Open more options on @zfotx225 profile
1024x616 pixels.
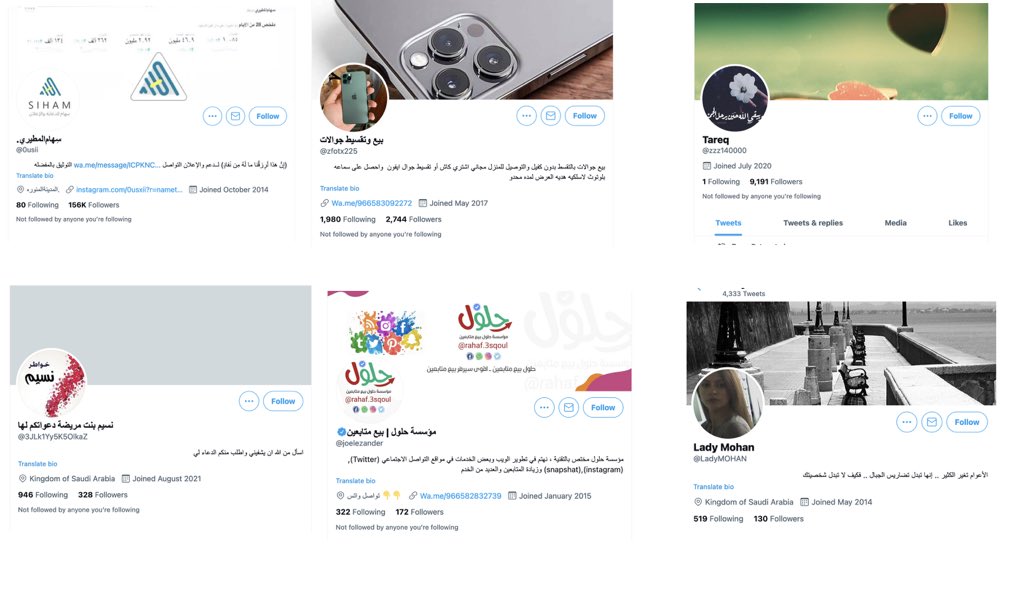[x=526, y=116]
